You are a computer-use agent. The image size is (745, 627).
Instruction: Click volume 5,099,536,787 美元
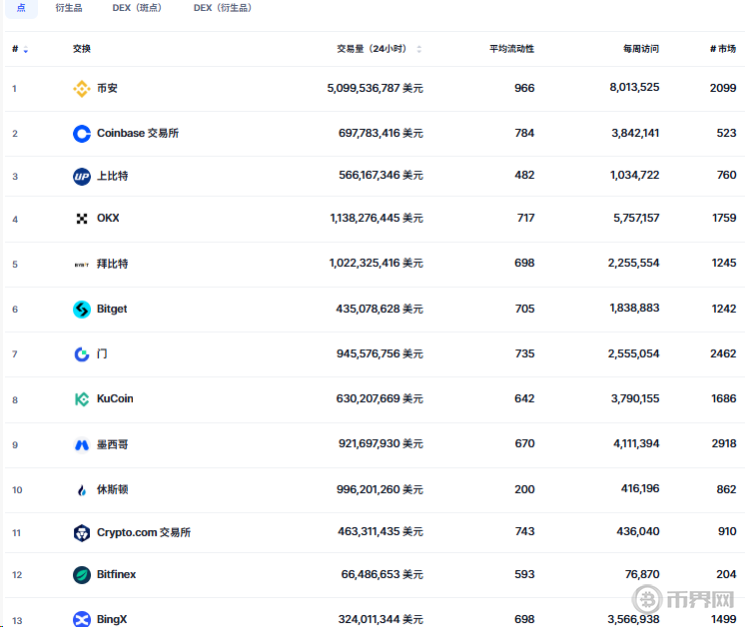375,88
